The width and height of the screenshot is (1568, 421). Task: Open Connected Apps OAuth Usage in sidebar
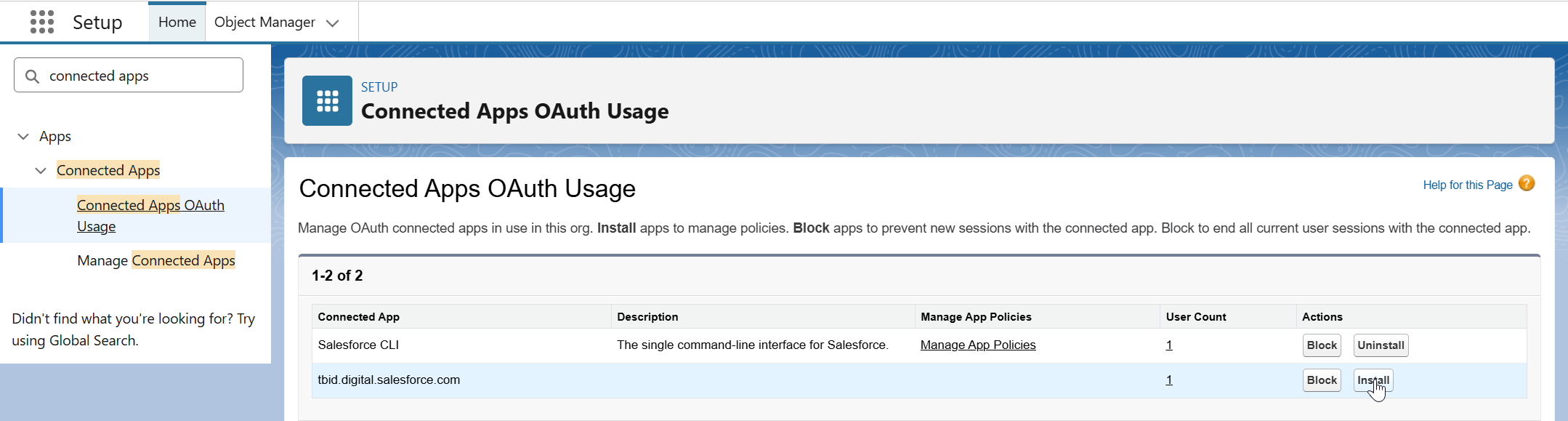coord(150,215)
